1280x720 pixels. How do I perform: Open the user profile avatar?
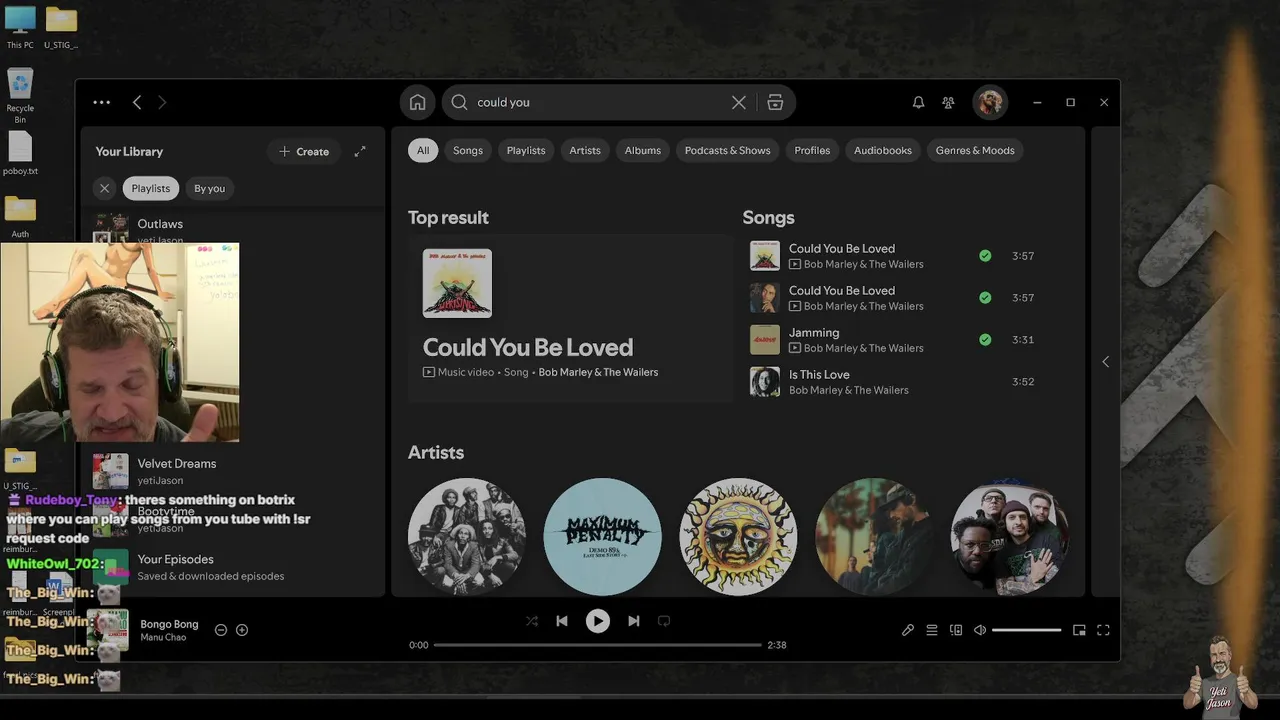[x=990, y=102]
